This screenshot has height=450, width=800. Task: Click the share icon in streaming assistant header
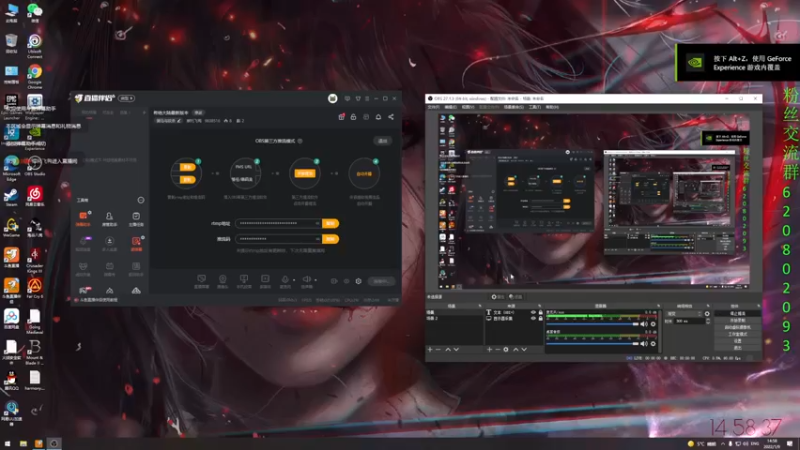391,117
